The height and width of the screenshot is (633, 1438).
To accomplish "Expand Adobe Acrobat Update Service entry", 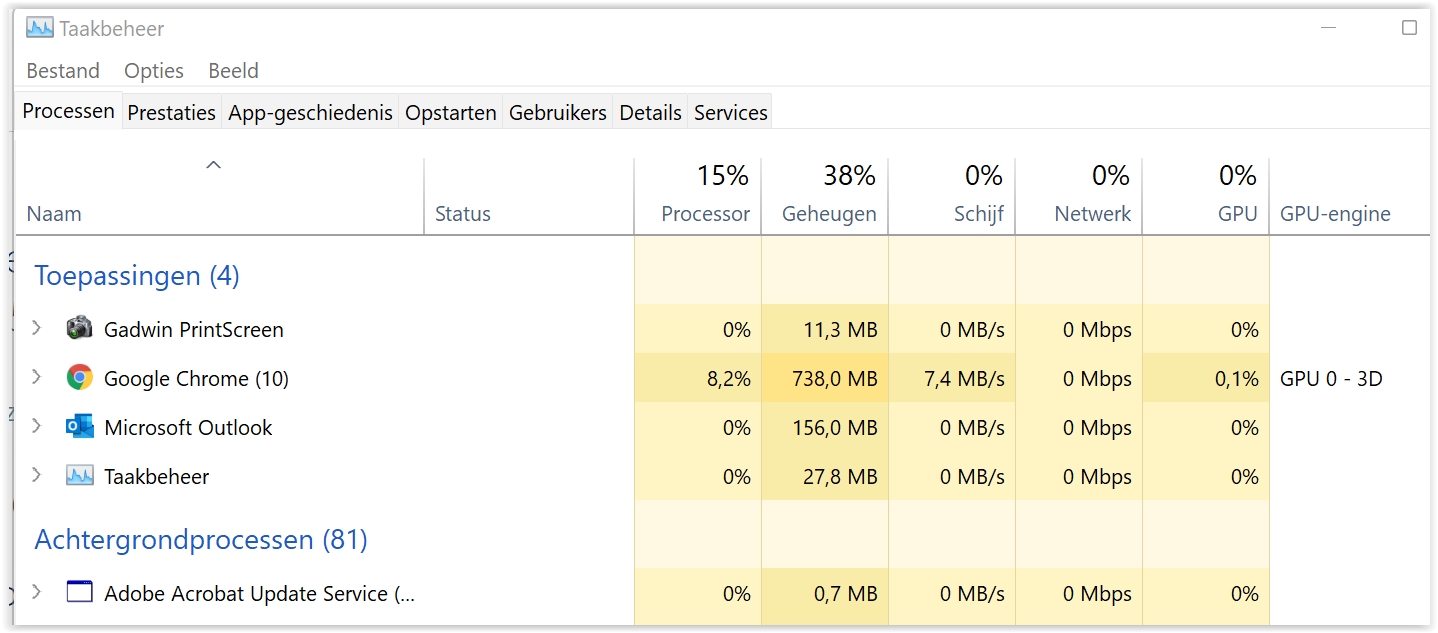I will click(x=37, y=592).
